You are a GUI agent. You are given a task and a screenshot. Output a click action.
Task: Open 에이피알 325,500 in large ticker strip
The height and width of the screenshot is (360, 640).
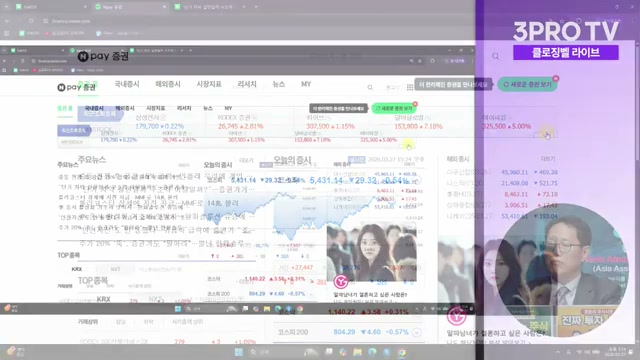point(507,122)
